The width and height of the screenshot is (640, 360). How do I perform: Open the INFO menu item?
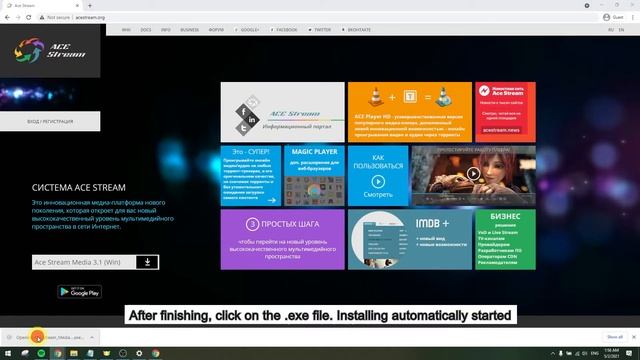[x=166, y=30]
